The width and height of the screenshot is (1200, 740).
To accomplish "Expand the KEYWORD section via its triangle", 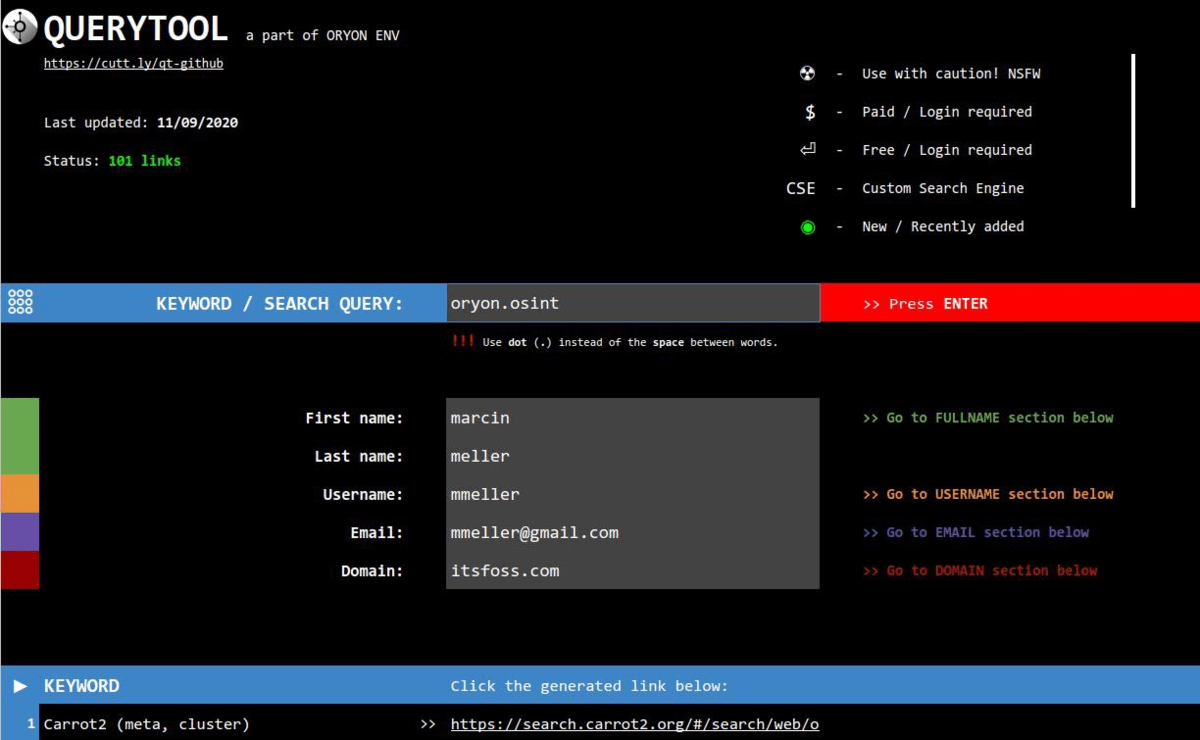I will point(19,686).
